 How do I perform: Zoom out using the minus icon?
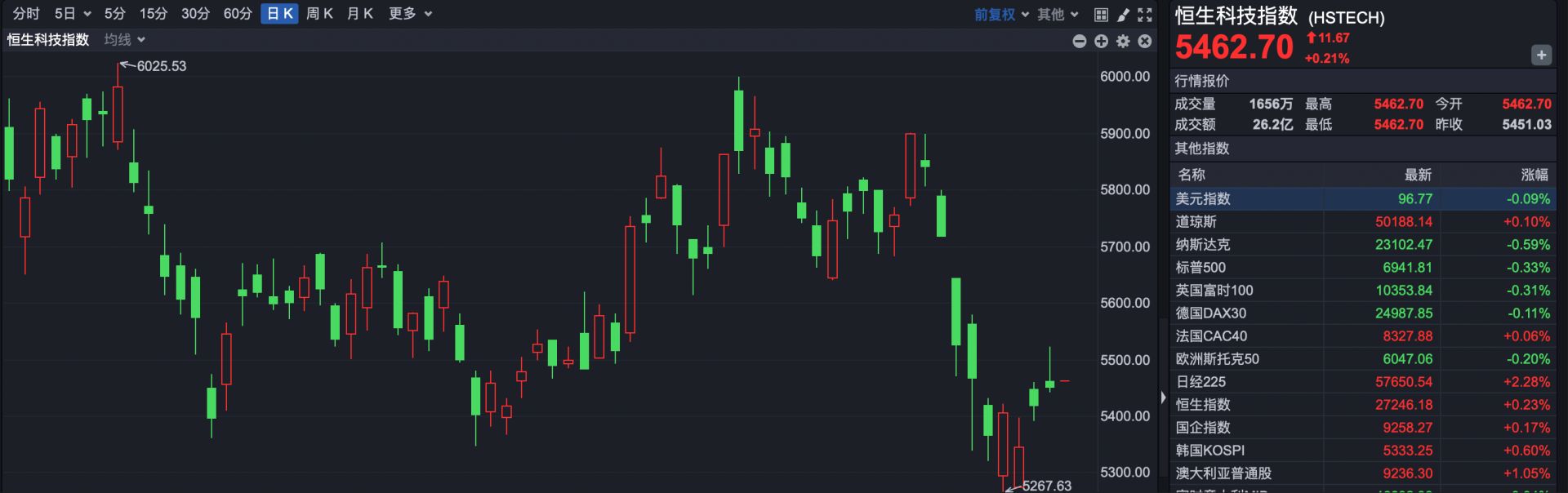coord(1079,41)
